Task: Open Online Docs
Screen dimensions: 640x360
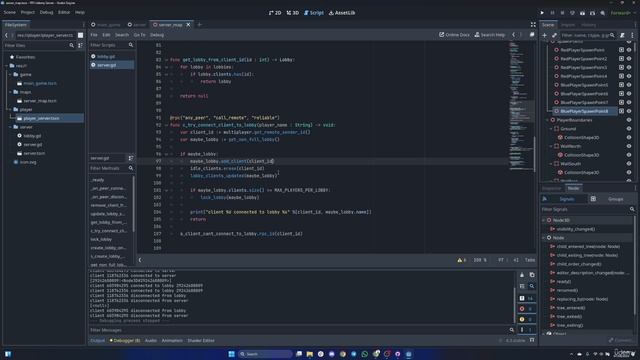Action: pos(454,35)
